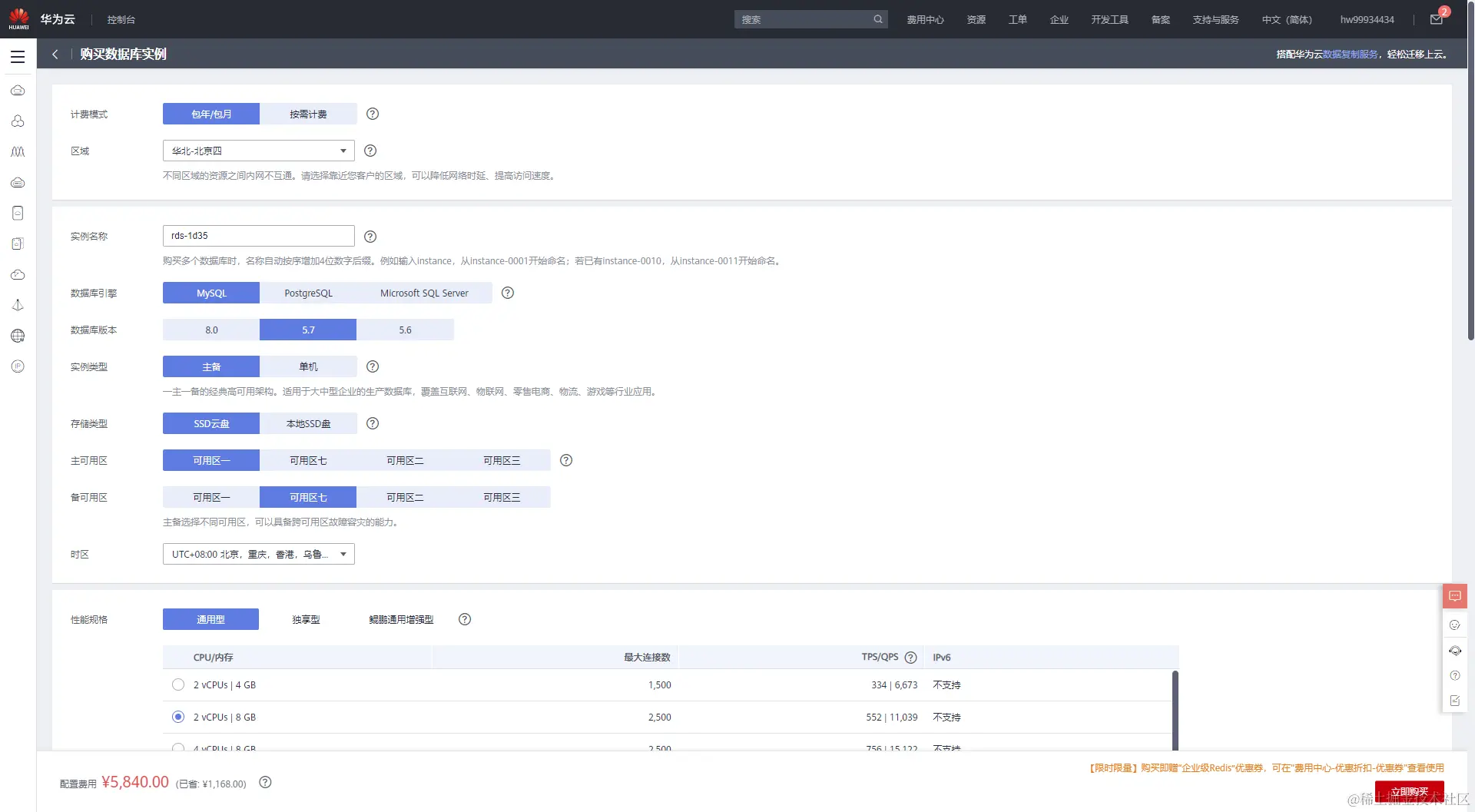Choose 可用区二 as primary availability zone

pyautogui.click(x=405, y=460)
